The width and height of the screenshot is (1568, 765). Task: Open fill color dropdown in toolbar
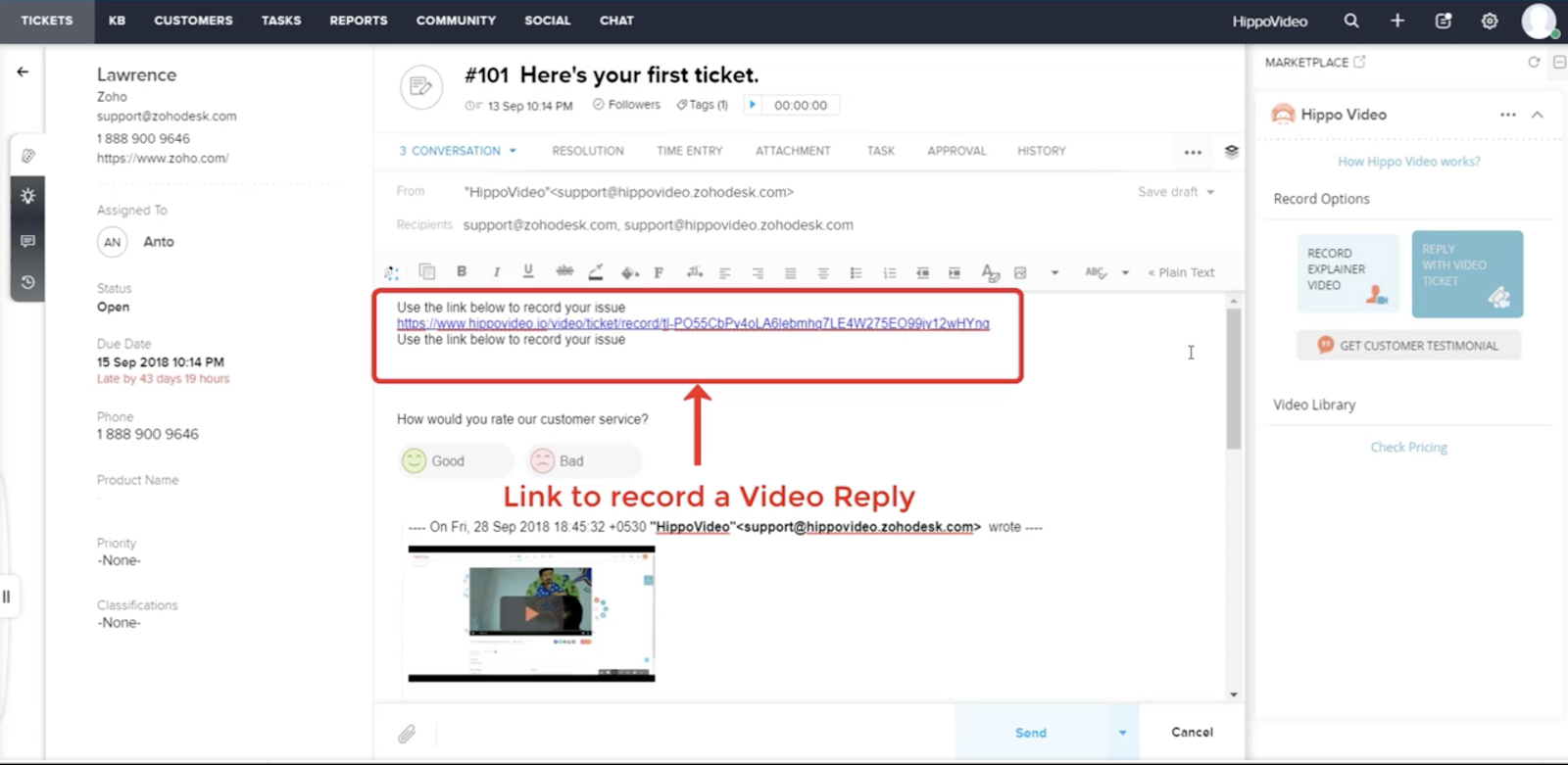629,272
